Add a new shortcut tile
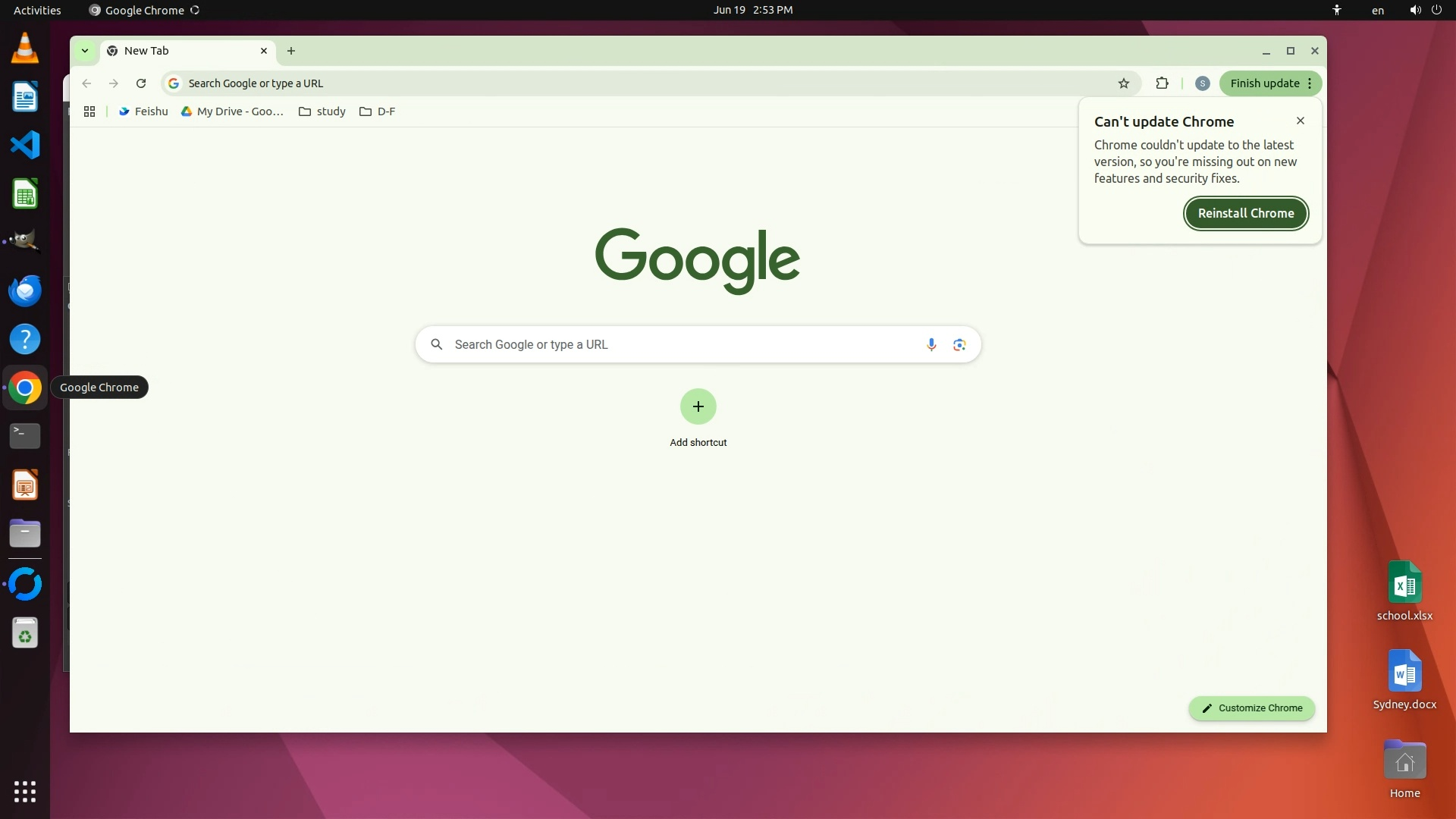1456x819 pixels. 698,407
